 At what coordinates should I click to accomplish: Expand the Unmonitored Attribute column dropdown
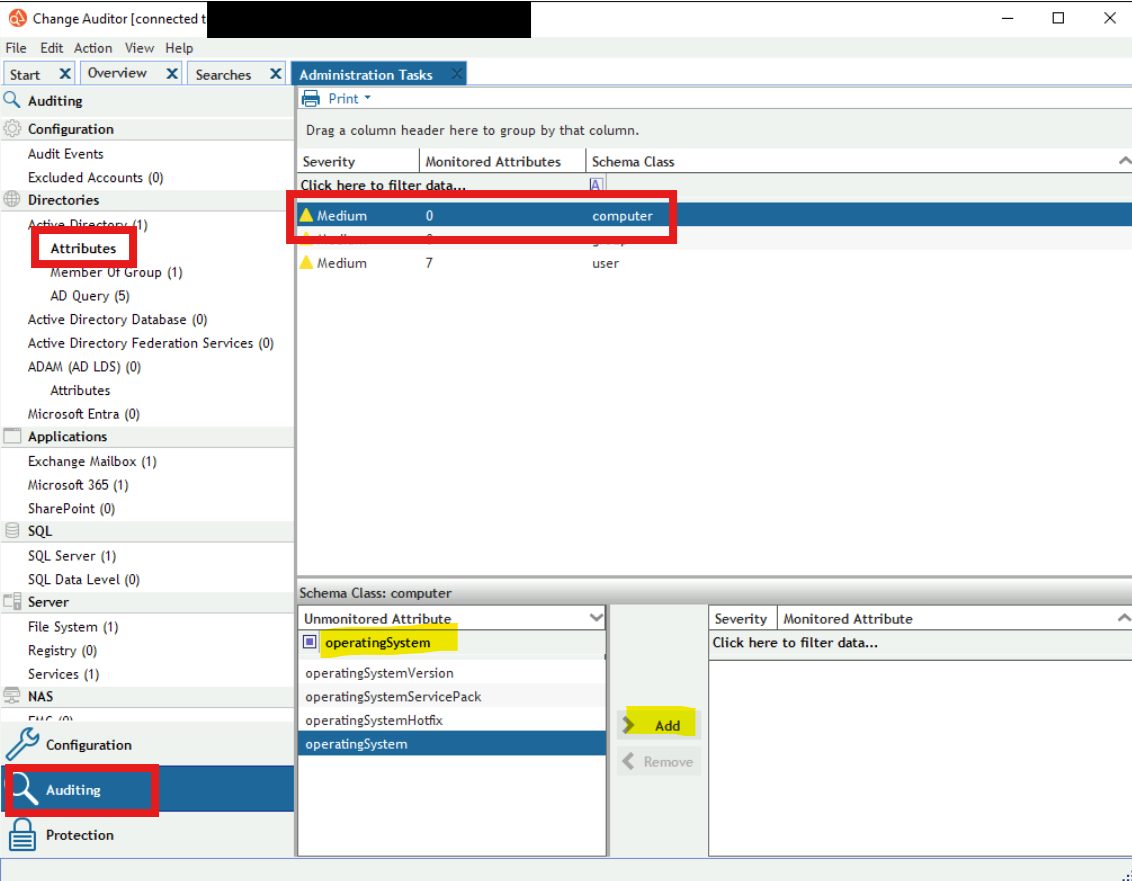[x=596, y=617]
